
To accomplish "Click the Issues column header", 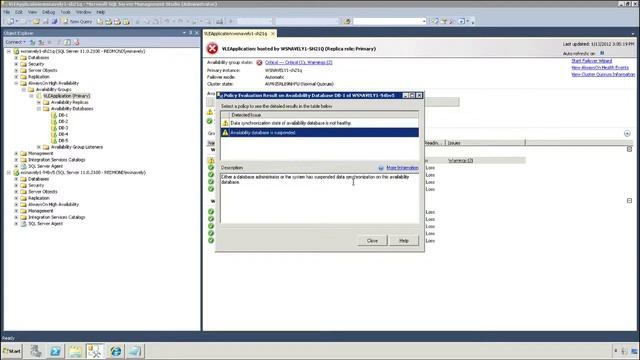I will [x=484, y=143].
